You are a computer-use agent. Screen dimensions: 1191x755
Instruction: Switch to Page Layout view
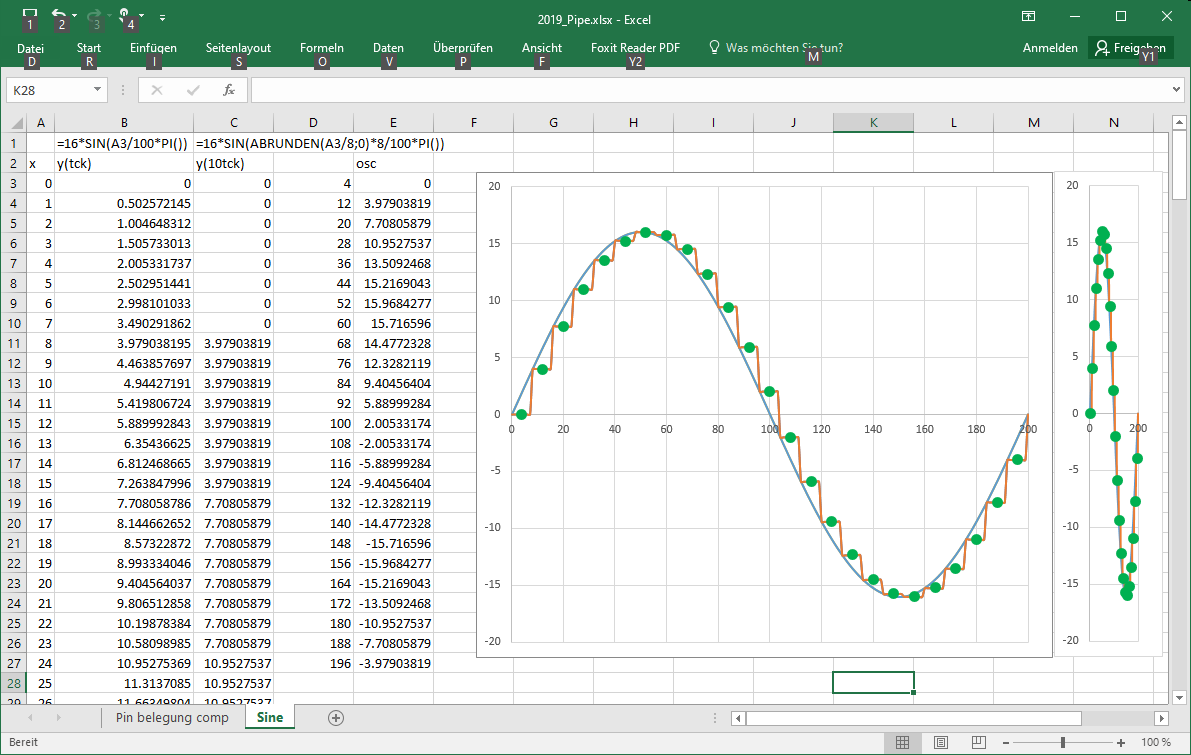(x=940, y=743)
